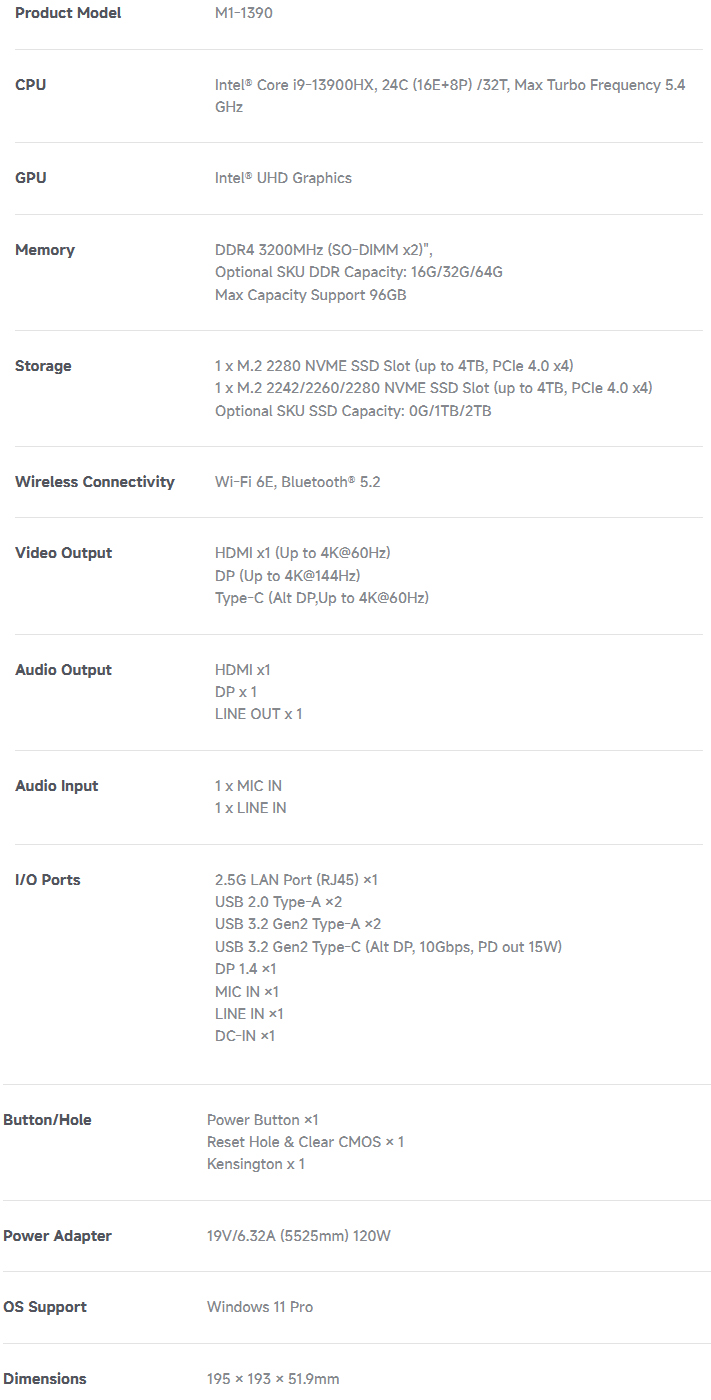The height and width of the screenshot is (1400, 711).
Task: Click the 2.5G LAN Port (RJ45) entry
Action: pyautogui.click(x=297, y=880)
